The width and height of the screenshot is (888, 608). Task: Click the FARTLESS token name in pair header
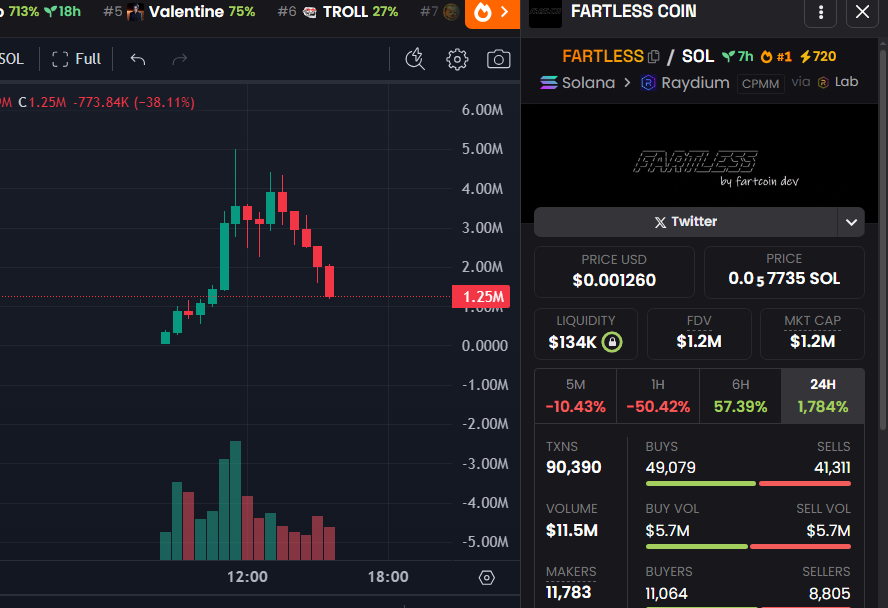click(603, 57)
